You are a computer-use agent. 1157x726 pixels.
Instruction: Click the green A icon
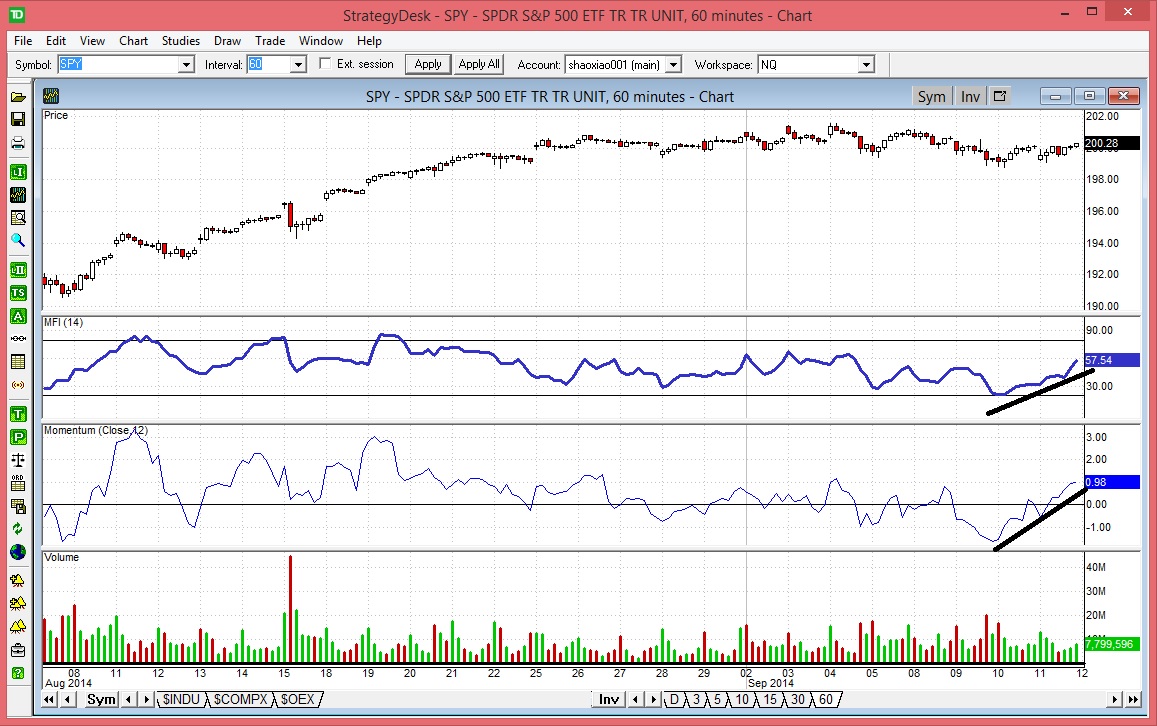(x=18, y=316)
